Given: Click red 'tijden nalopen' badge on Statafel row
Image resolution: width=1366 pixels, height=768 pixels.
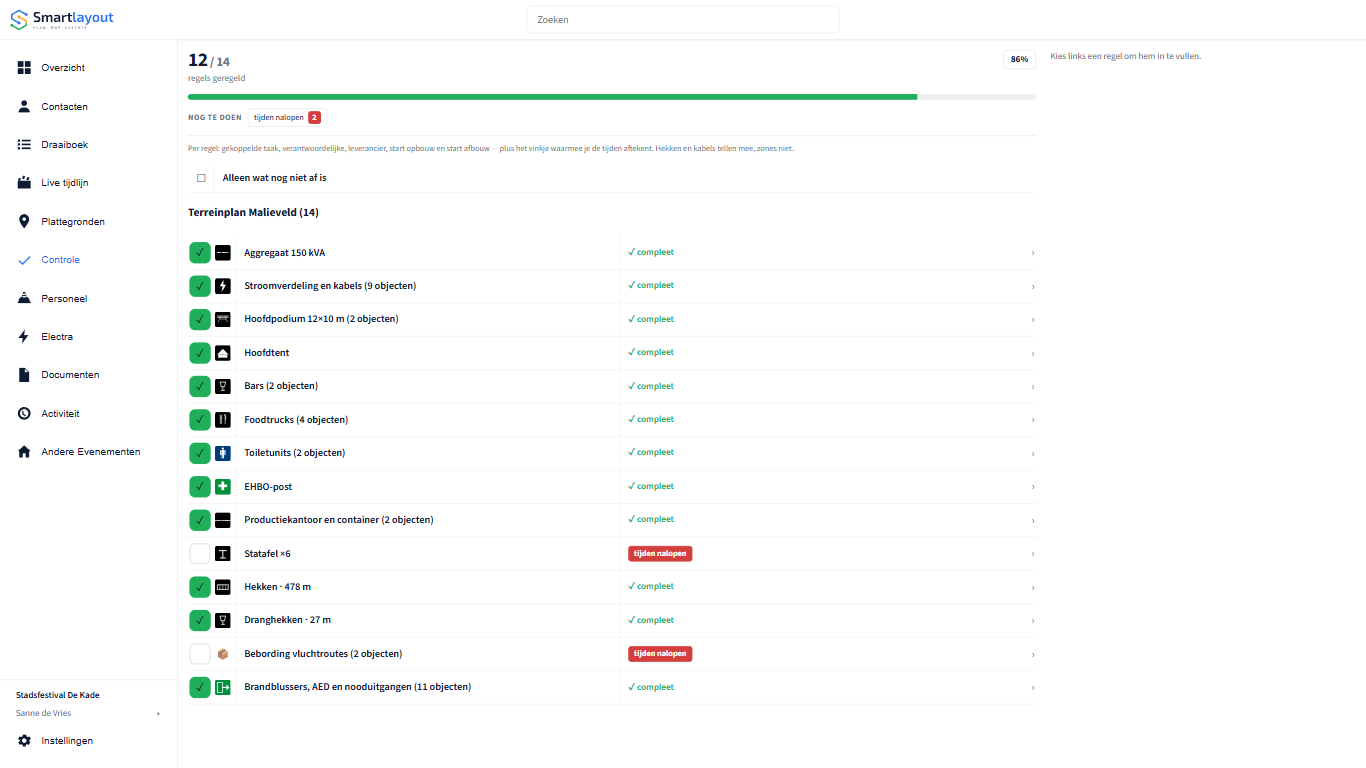Looking at the screenshot, I should 660,553.
